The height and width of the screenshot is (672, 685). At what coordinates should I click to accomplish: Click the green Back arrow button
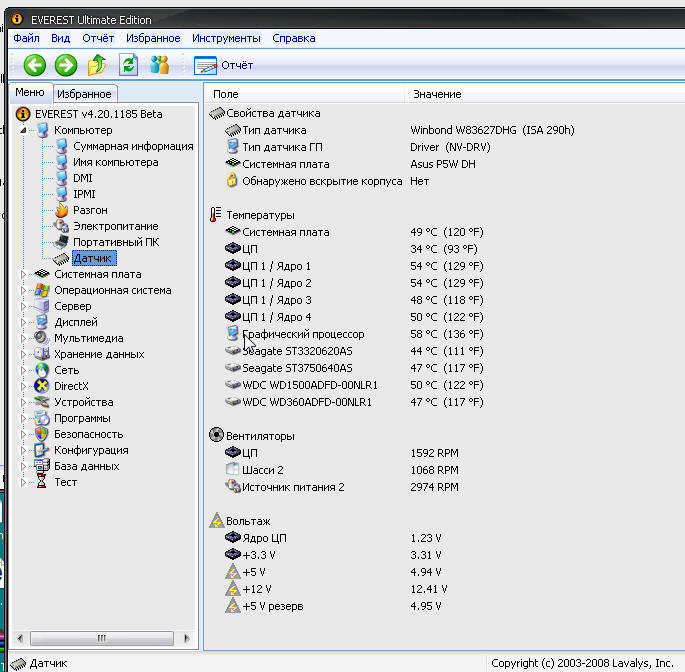[x=35, y=65]
